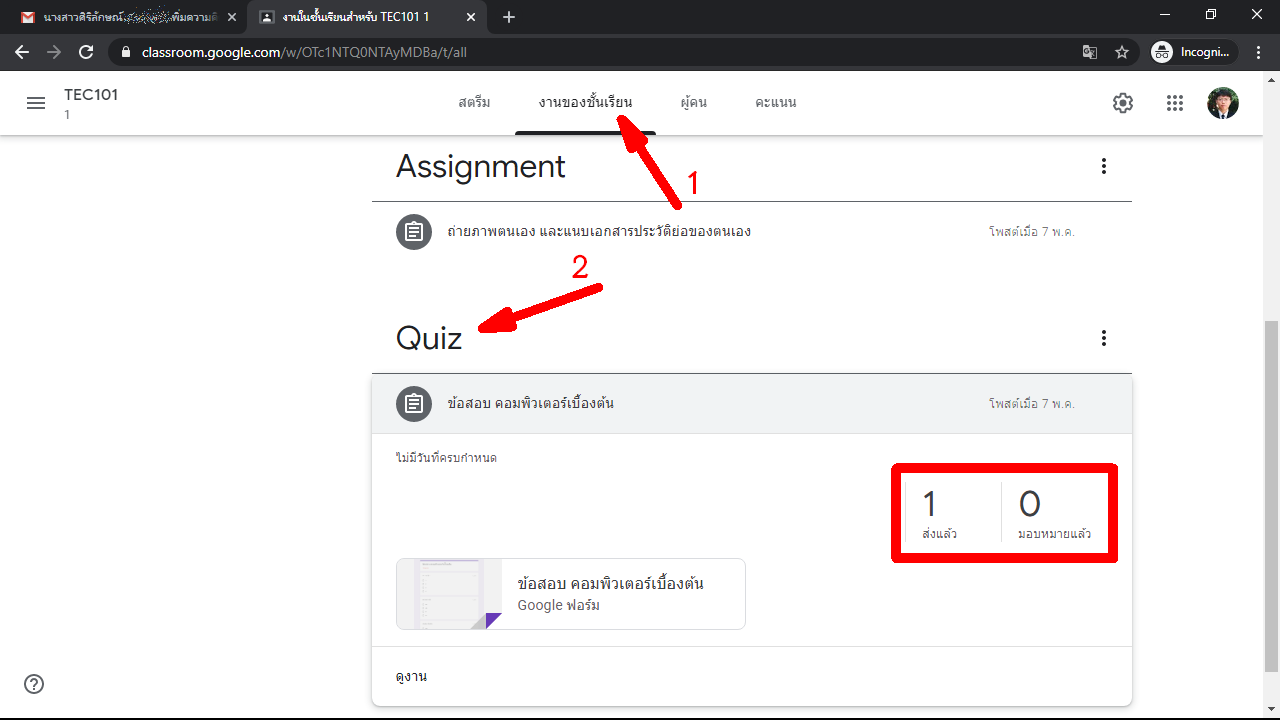Open class settings gear icon
The width and height of the screenshot is (1280, 720).
pos(1123,103)
